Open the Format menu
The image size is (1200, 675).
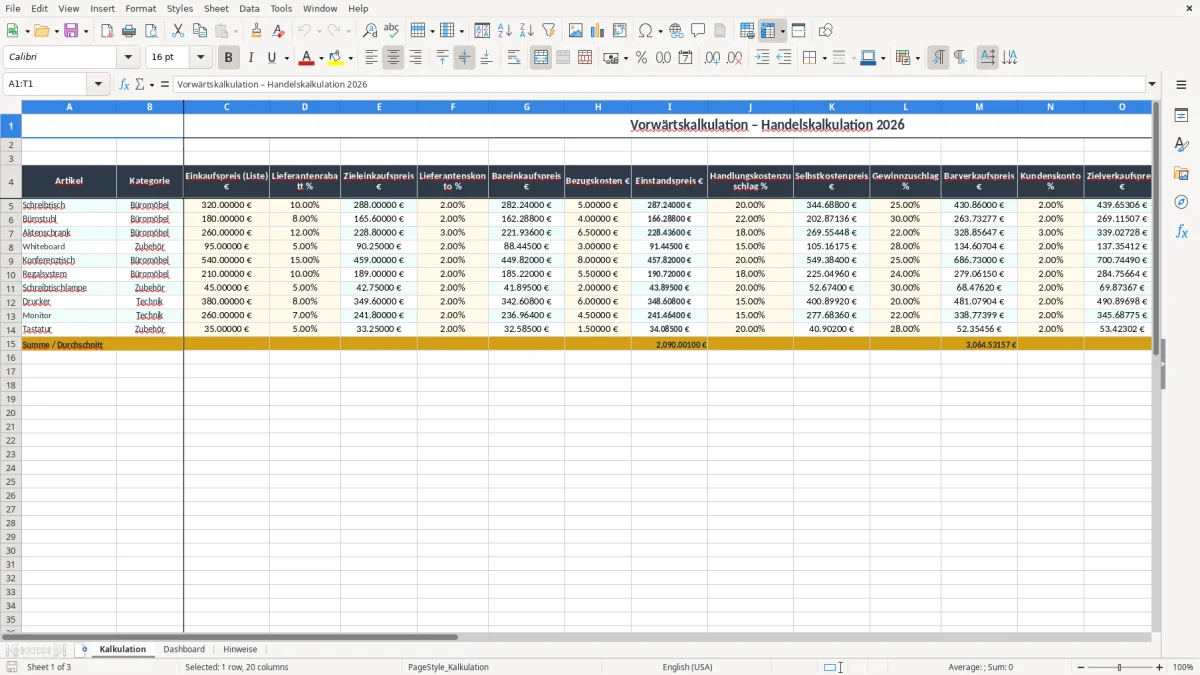point(141,8)
